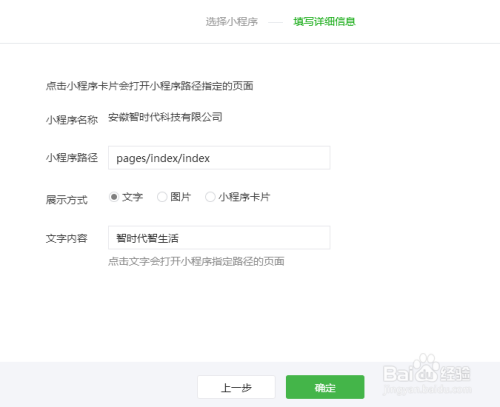
Task: Click the 小程序名称 label
Action: tap(72, 120)
